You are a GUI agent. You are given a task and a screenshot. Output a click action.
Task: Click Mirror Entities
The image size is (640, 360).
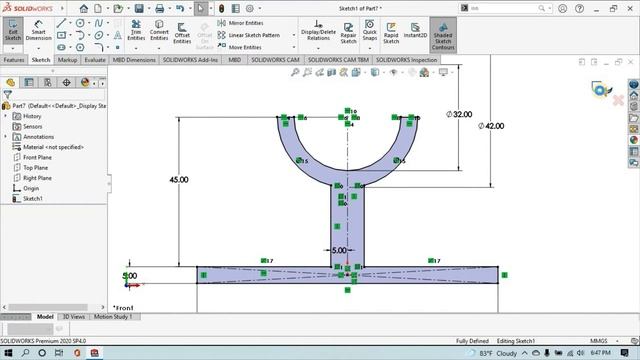pos(240,23)
